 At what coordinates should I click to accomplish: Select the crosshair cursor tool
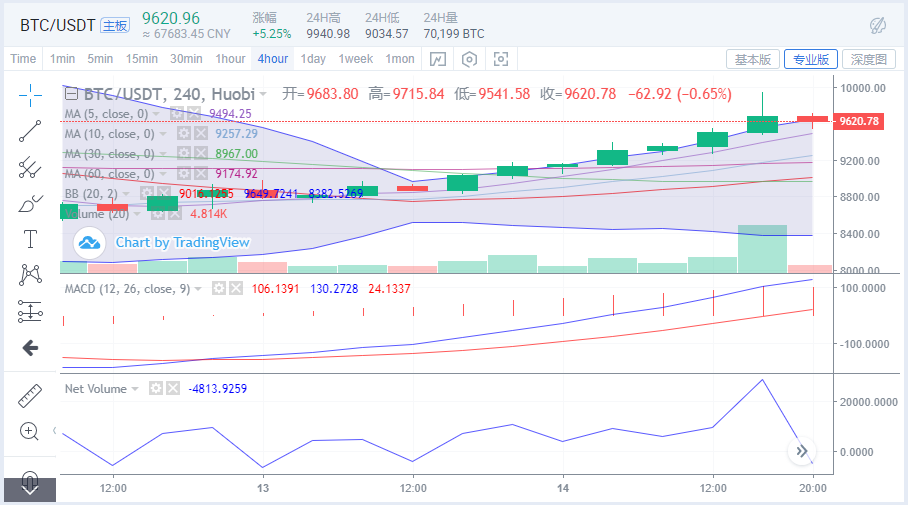click(x=30, y=96)
